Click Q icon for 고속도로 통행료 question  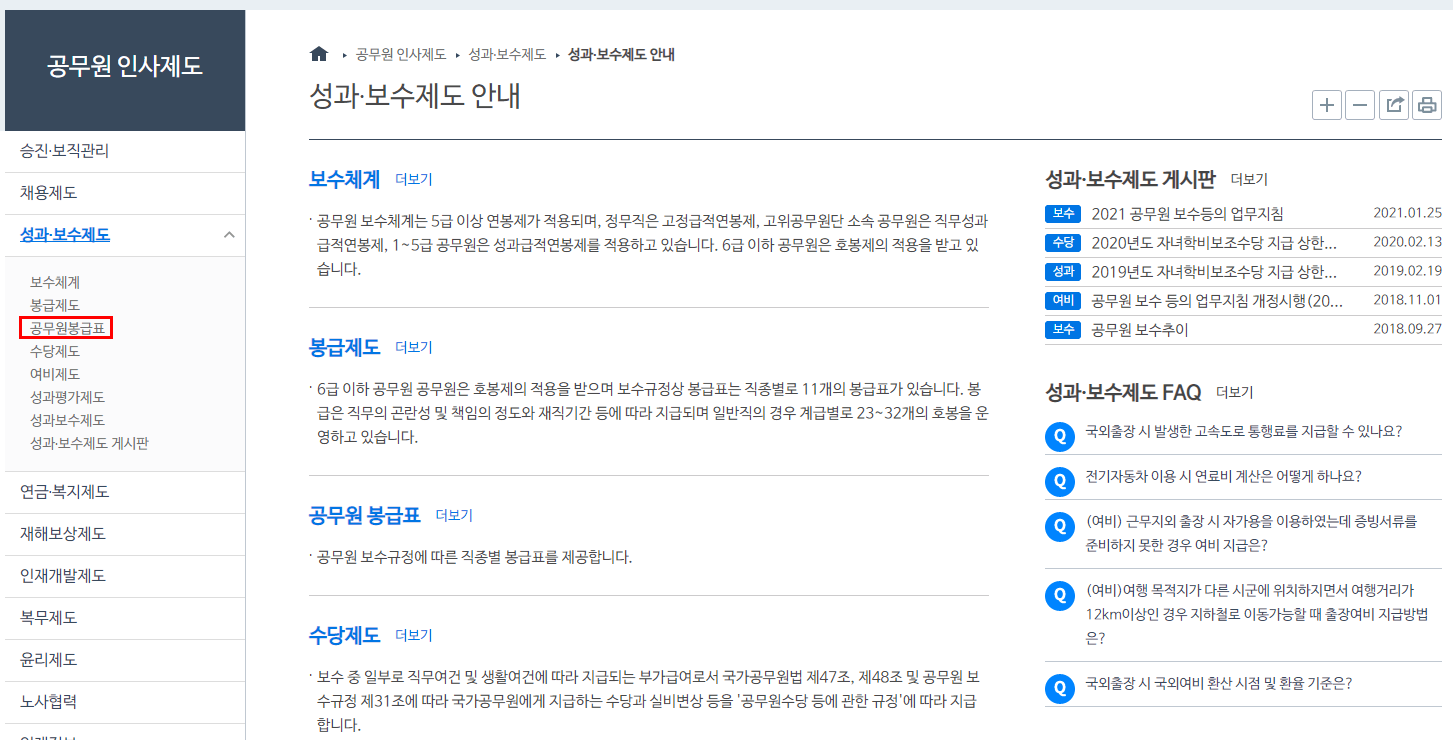(x=1059, y=436)
